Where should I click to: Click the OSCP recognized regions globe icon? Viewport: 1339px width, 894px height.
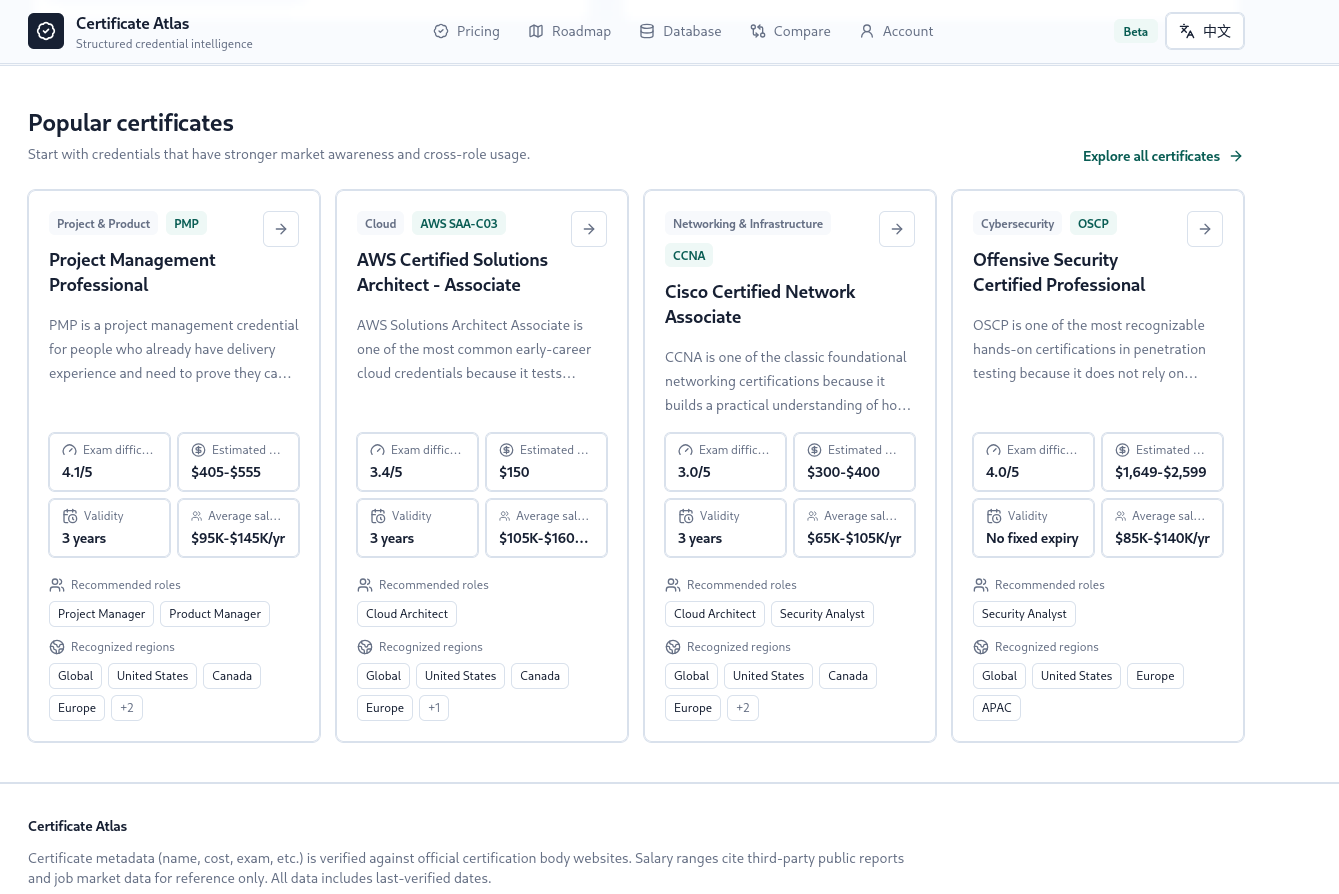981,647
